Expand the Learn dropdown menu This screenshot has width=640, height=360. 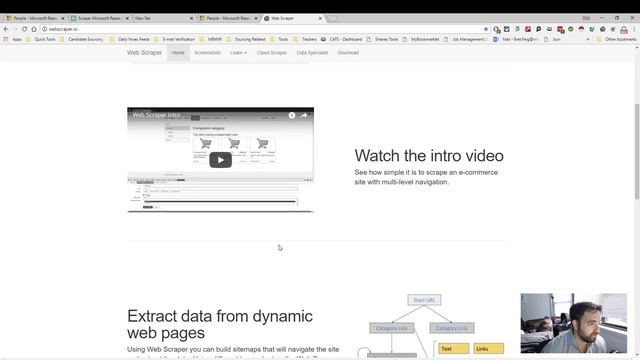[x=238, y=53]
